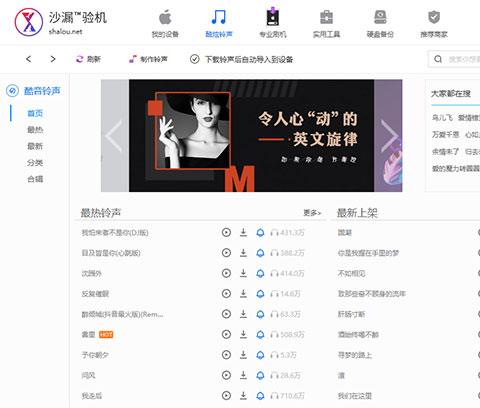
Task: Show next banner with right chevron
Action: click(389, 136)
